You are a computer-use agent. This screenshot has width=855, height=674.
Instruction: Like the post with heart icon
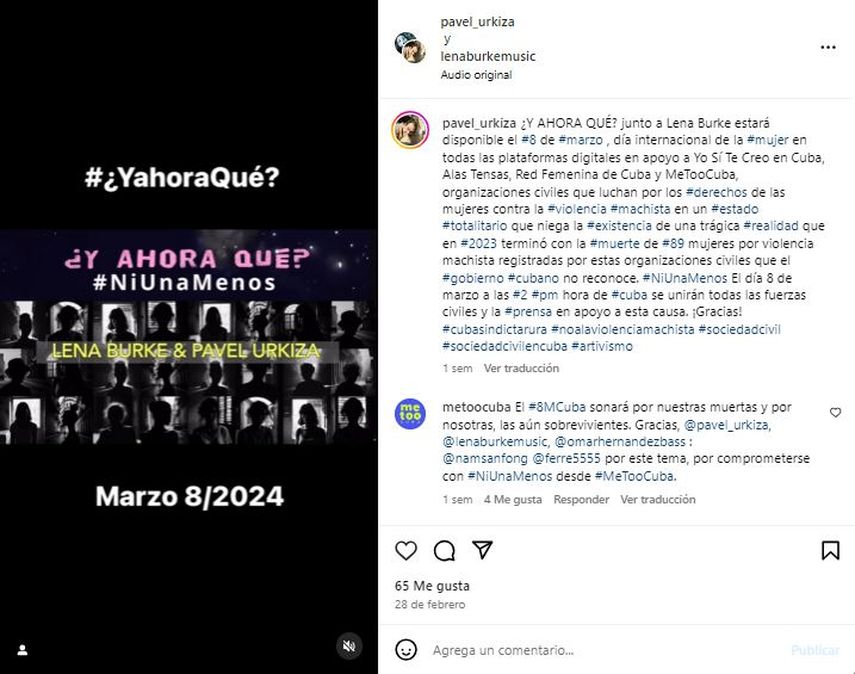click(406, 550)
